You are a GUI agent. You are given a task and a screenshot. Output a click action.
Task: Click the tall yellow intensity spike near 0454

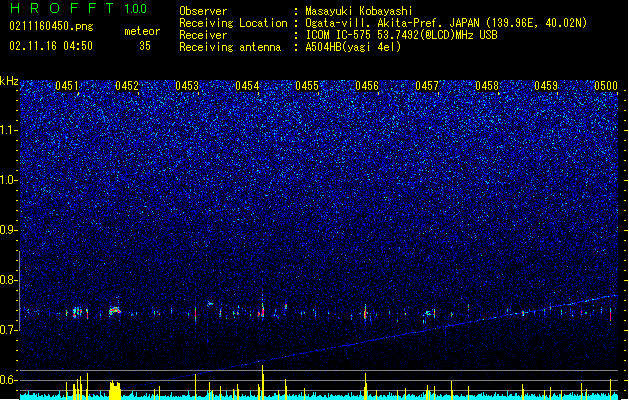coord(262,382)
